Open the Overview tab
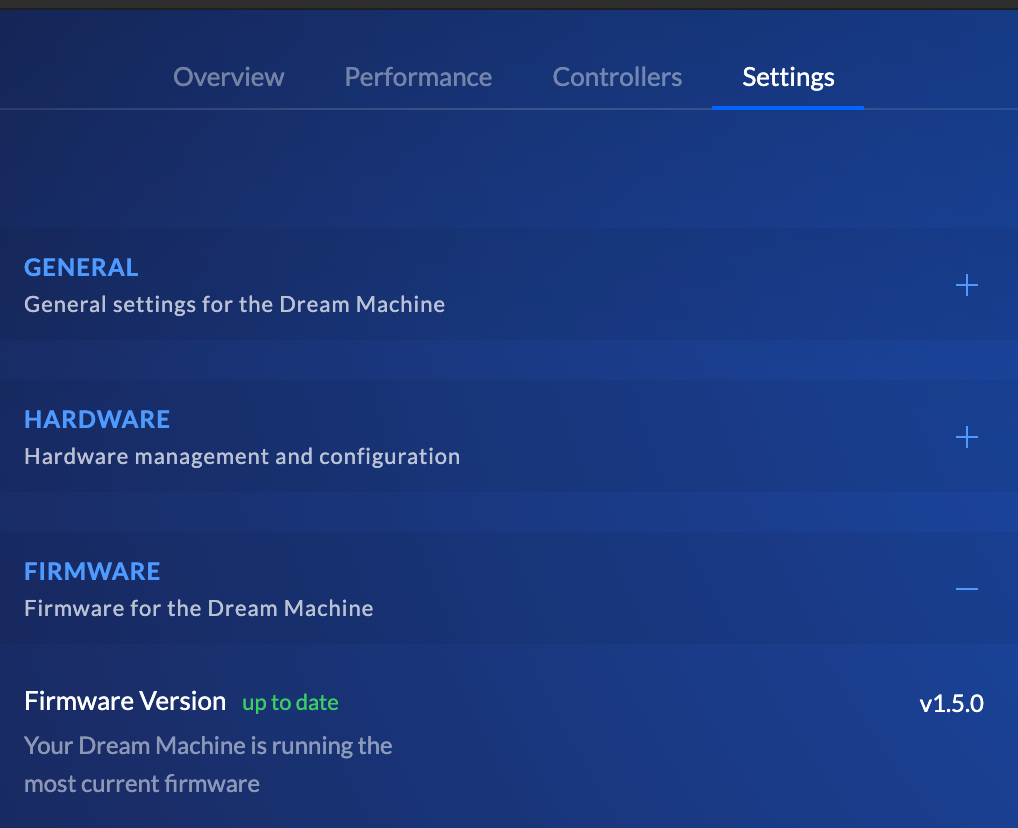This screenshot has height=828, width=1018. [228, 77]
